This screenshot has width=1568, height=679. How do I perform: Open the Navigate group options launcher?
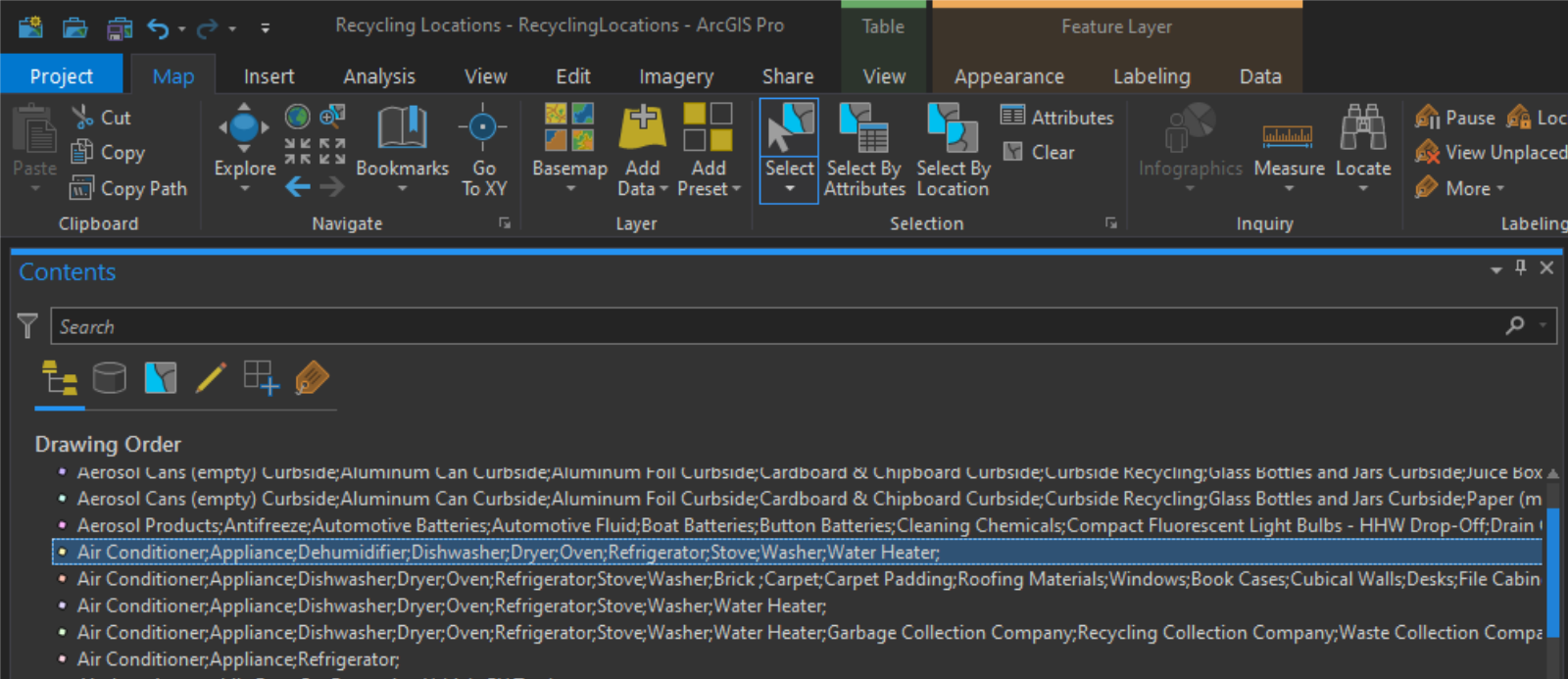click(505, 223)
